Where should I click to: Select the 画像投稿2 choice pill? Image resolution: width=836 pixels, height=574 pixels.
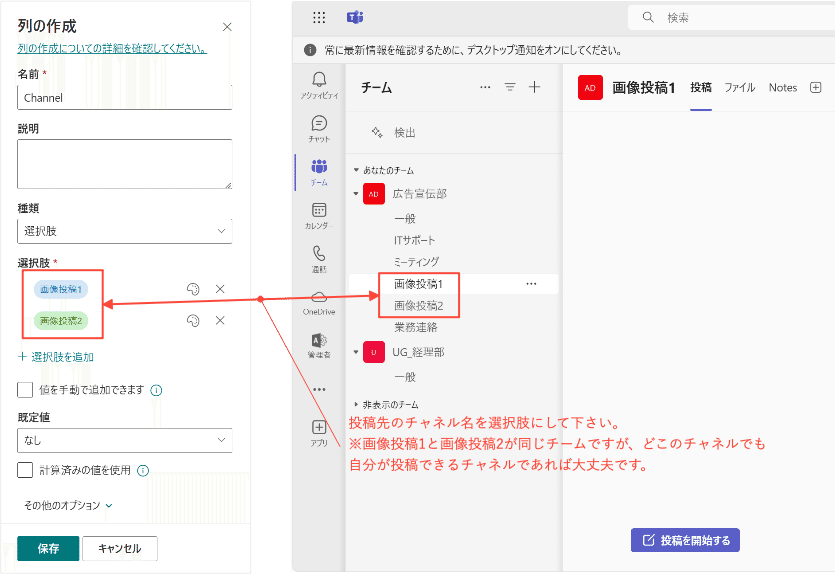pyautogui.click(x=61, y=321)
